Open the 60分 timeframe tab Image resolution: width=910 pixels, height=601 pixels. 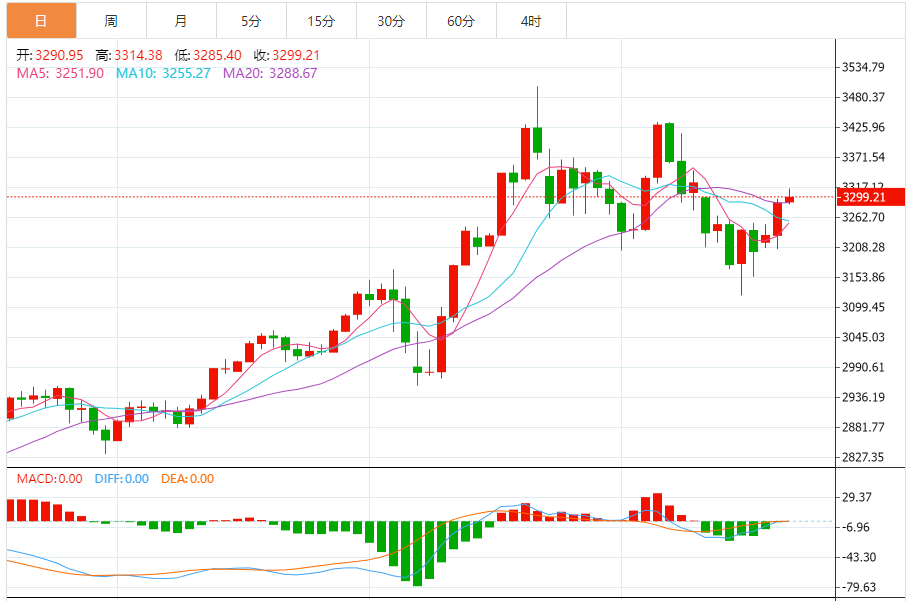click(x=461, y=21)
